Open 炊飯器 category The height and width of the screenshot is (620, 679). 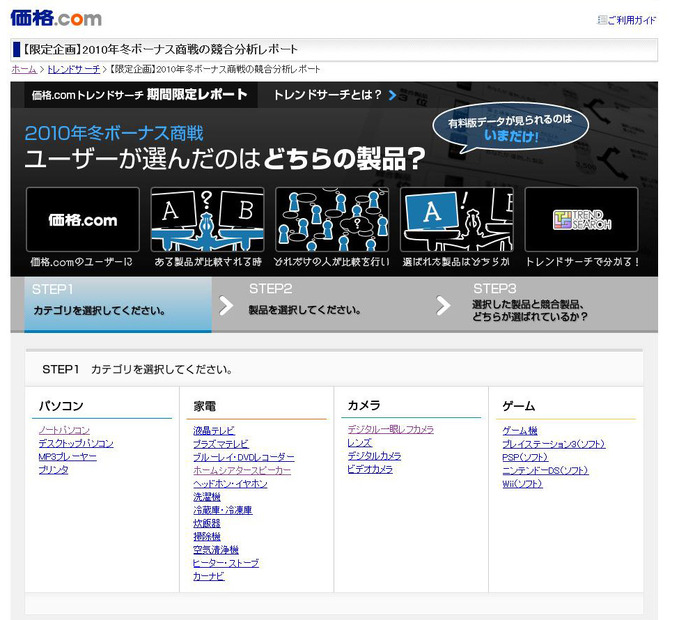coord(207,523)
